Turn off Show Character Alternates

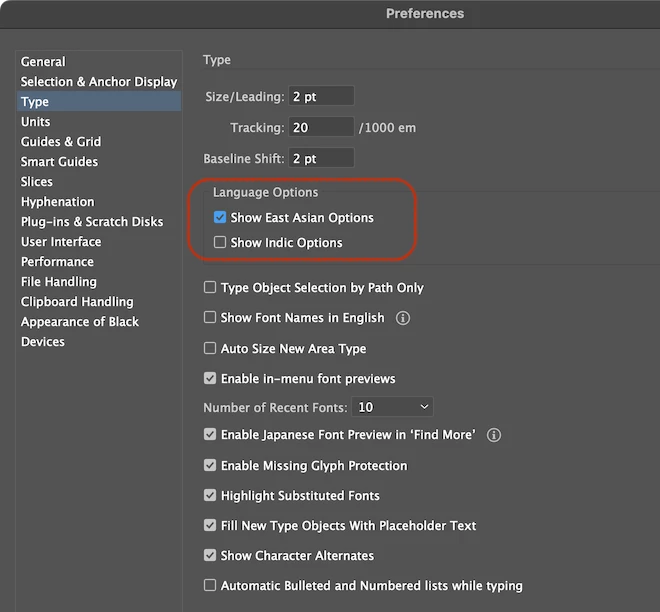[x=210, y=556]
